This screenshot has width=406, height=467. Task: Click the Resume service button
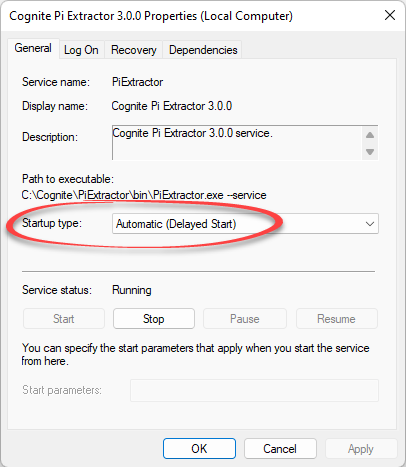(x=336, y=319)
